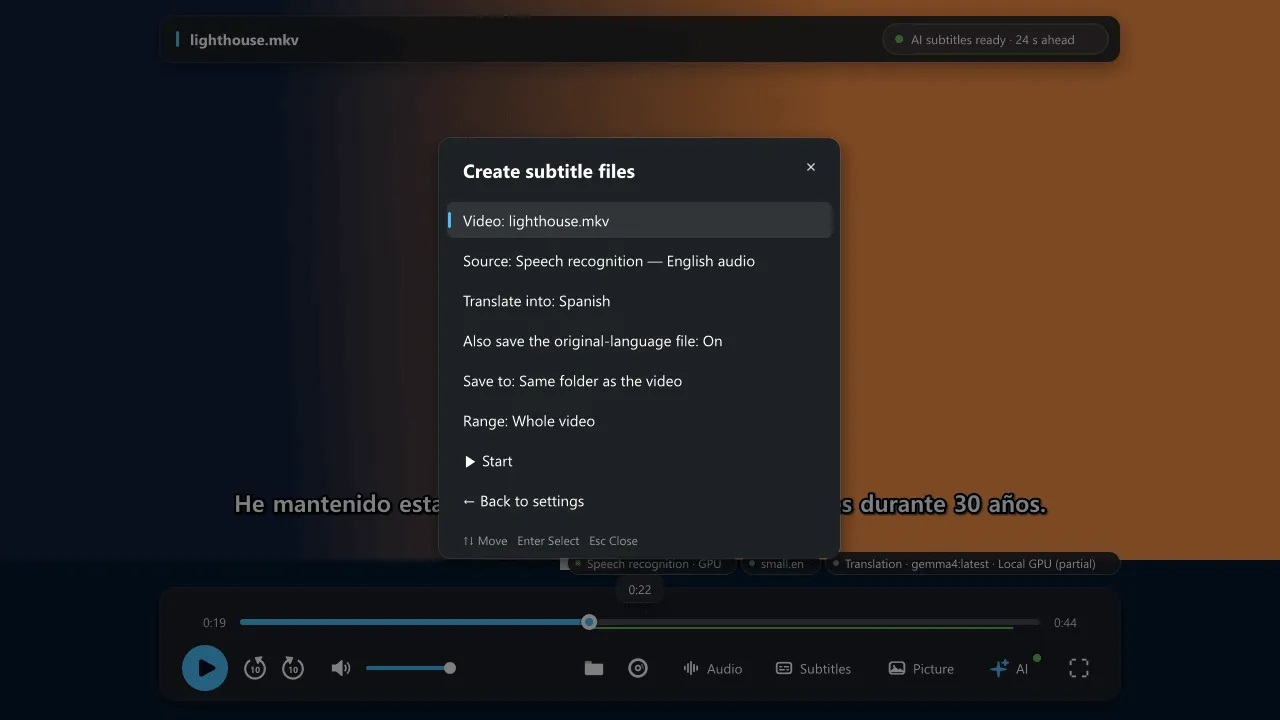
Task: Open the Subtitles menu
Action: tap(814, 668)
